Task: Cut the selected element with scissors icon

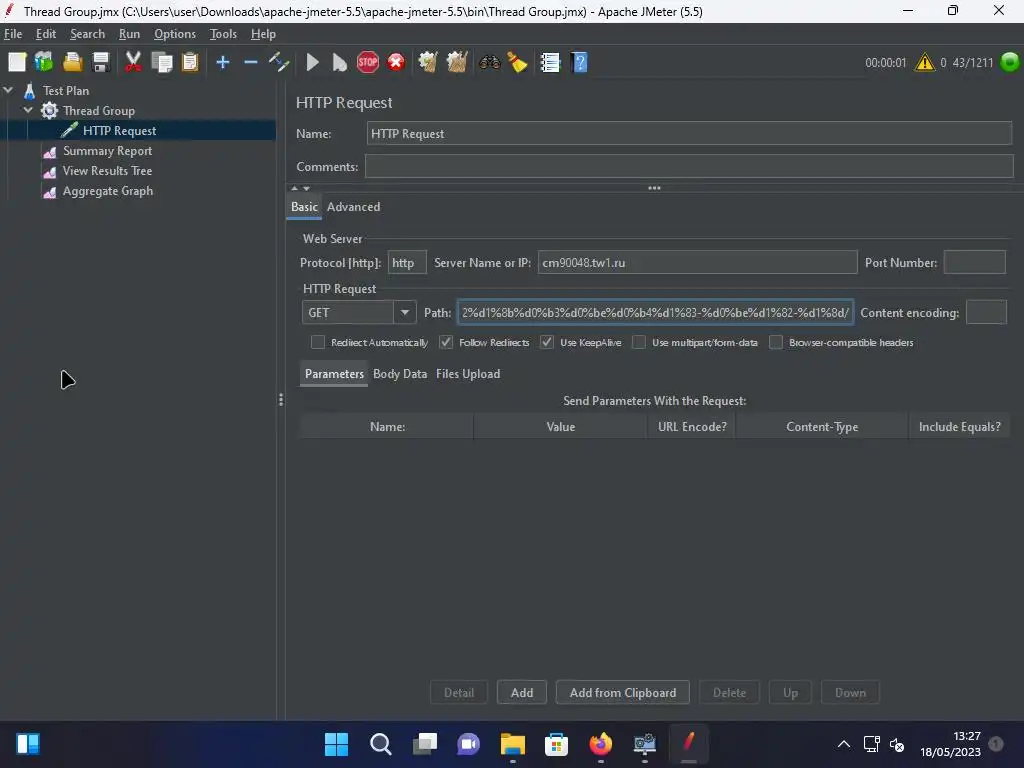Action: pos(133,63)
